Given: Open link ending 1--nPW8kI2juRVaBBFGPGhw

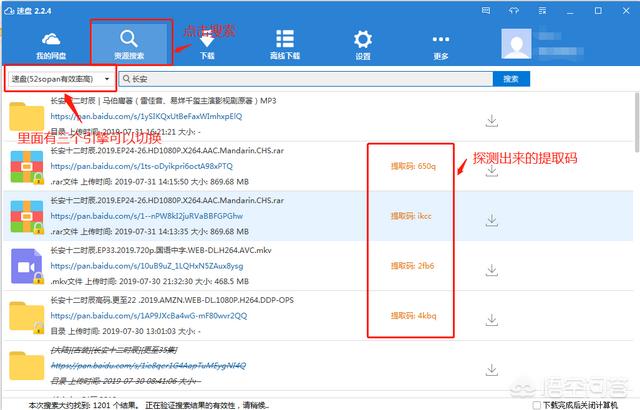Looking at the screenshot, I should [147, 216].
